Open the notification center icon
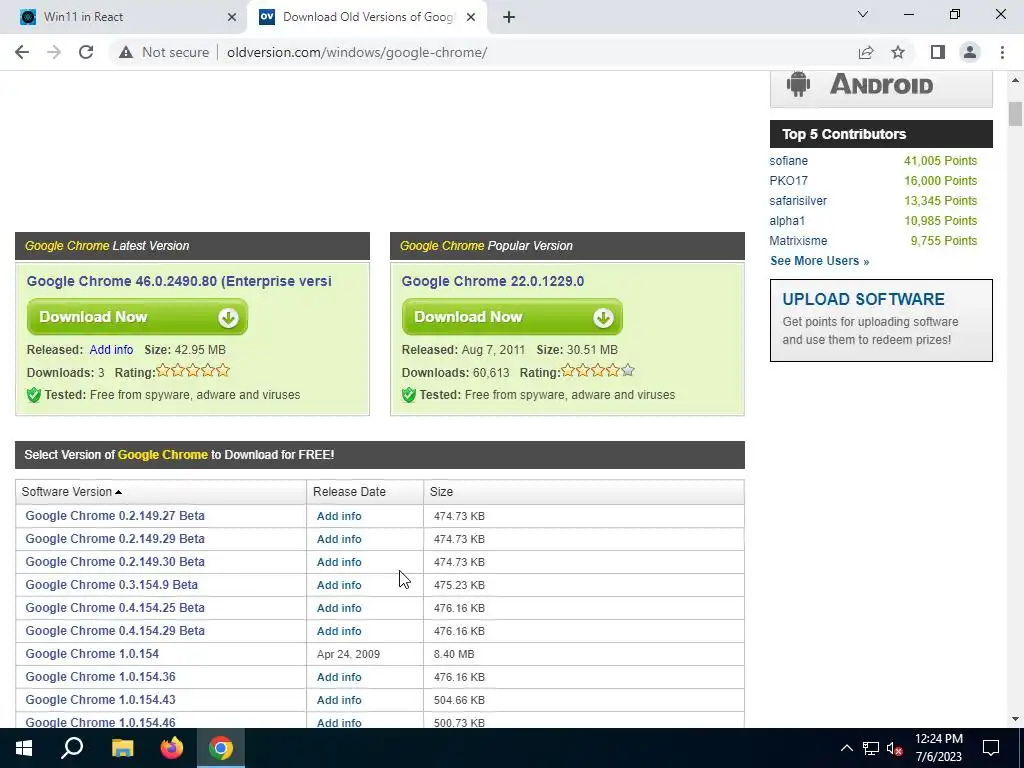The image size is (1024, 768). click(x=991, y=748)
